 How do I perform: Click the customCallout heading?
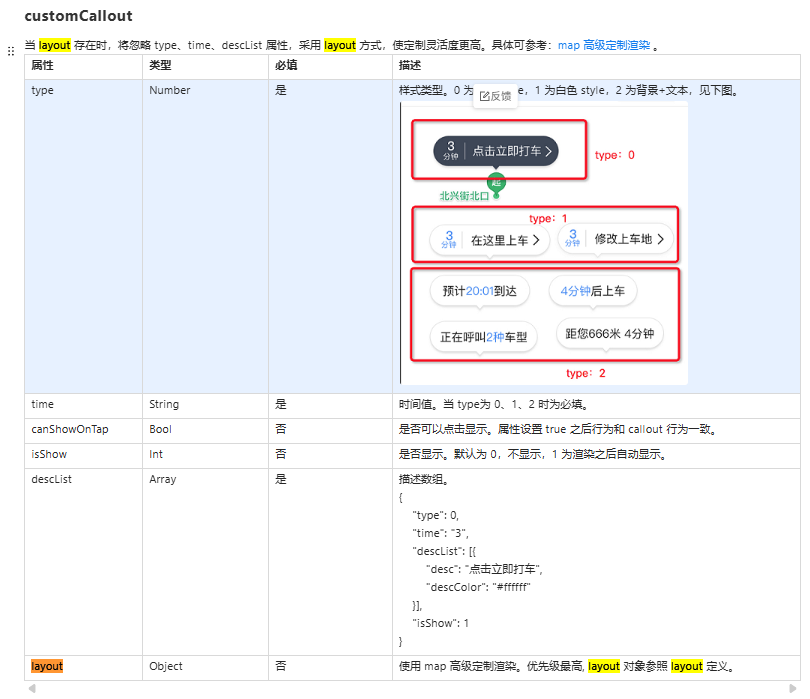(79, 16)
